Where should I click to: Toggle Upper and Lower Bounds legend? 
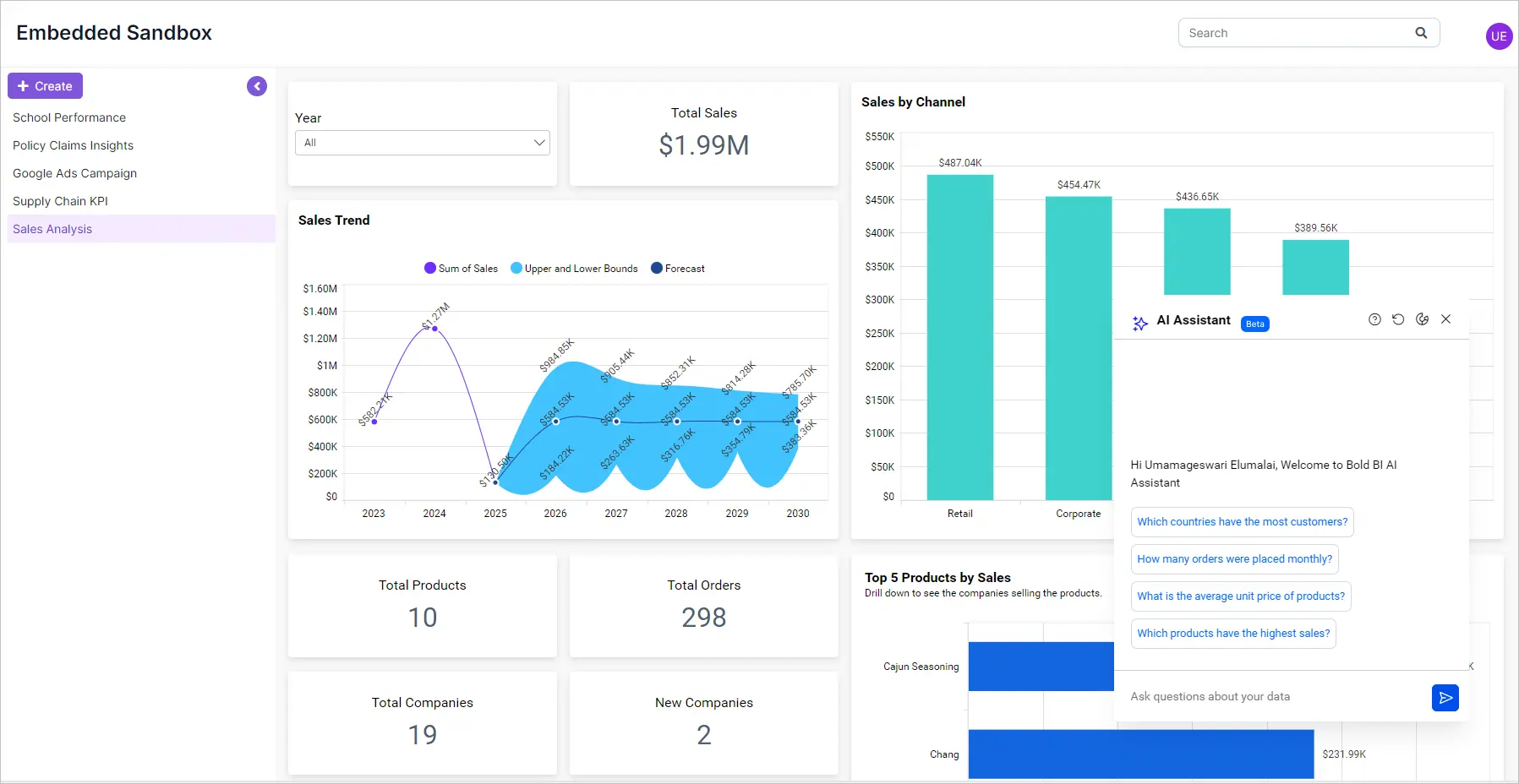point(574,269)
